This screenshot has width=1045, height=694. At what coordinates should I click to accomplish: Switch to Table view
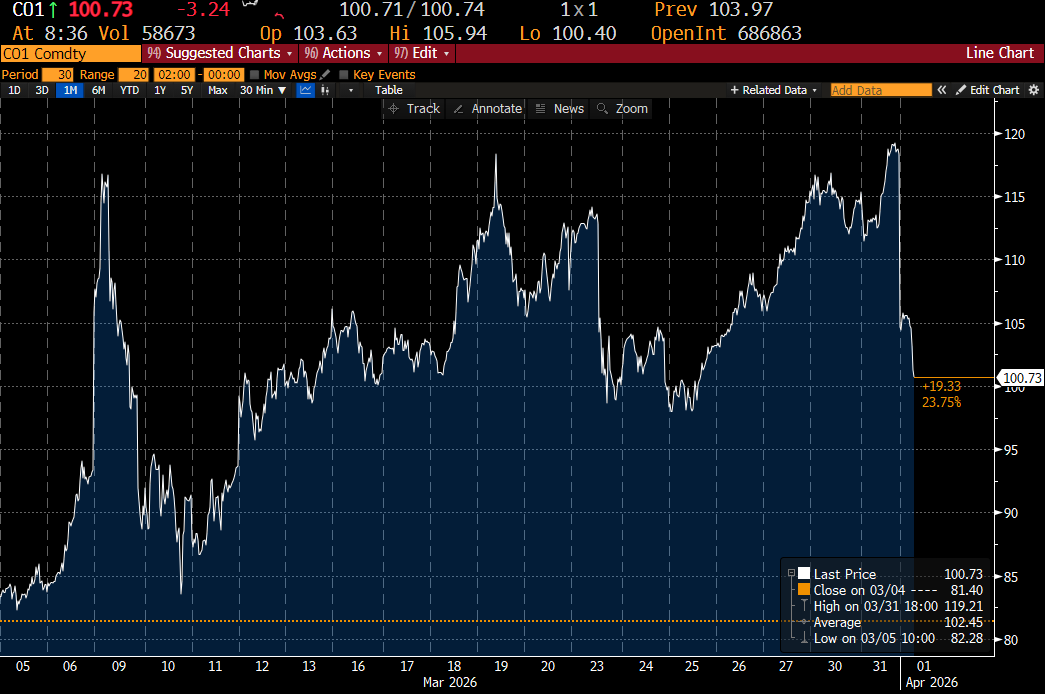click(388, 90)
